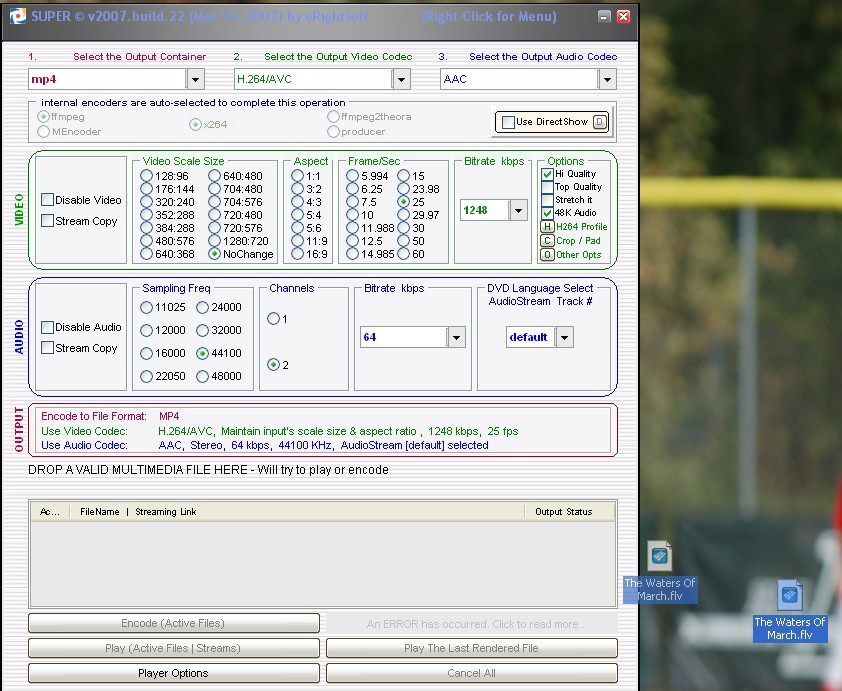
Task: Tick Disable Audio in the Audio section
Action: [47, 327]
